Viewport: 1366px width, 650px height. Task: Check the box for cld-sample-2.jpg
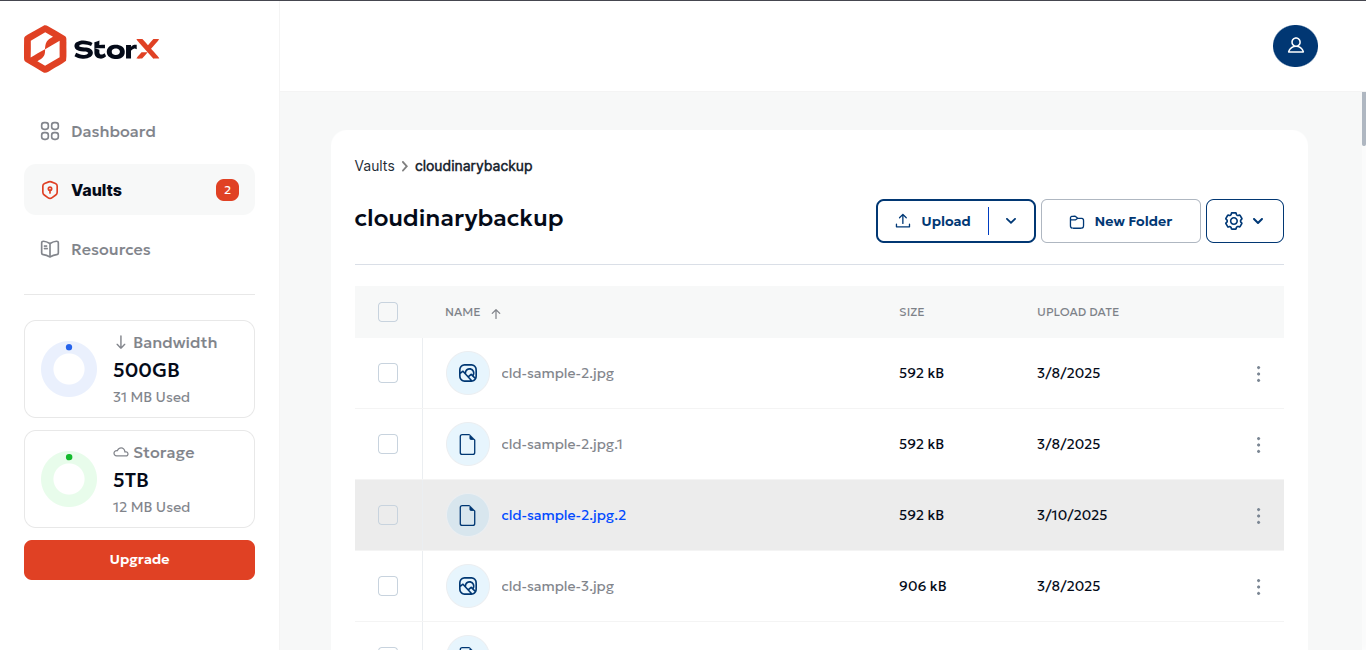click(x=388, y=373)
